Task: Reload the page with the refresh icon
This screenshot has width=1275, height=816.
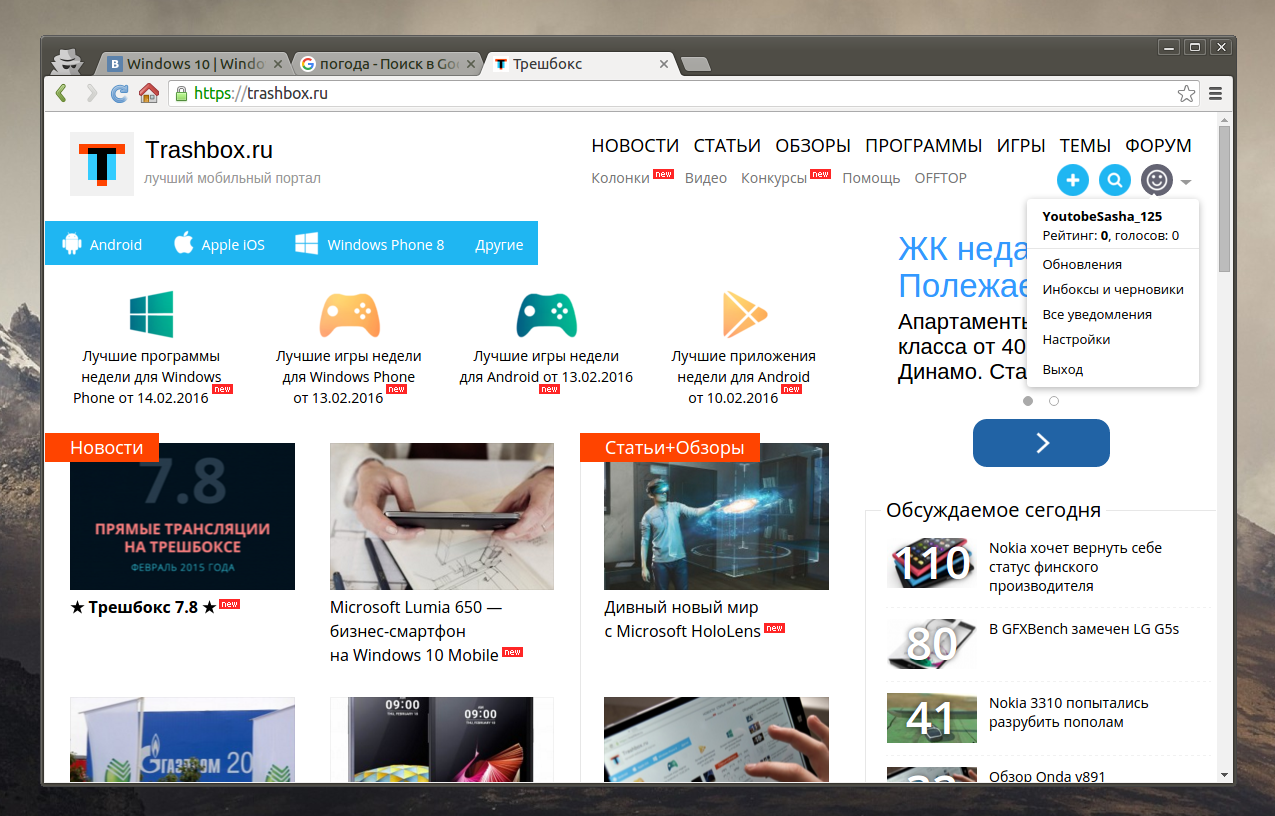Action: point(119,94)
